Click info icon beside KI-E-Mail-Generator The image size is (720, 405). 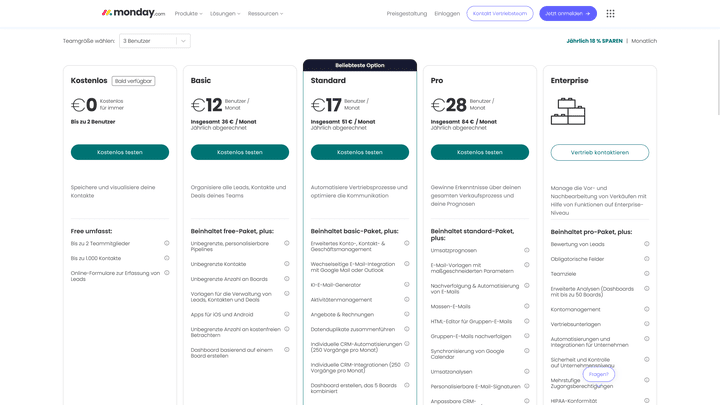tap(407, 285)
